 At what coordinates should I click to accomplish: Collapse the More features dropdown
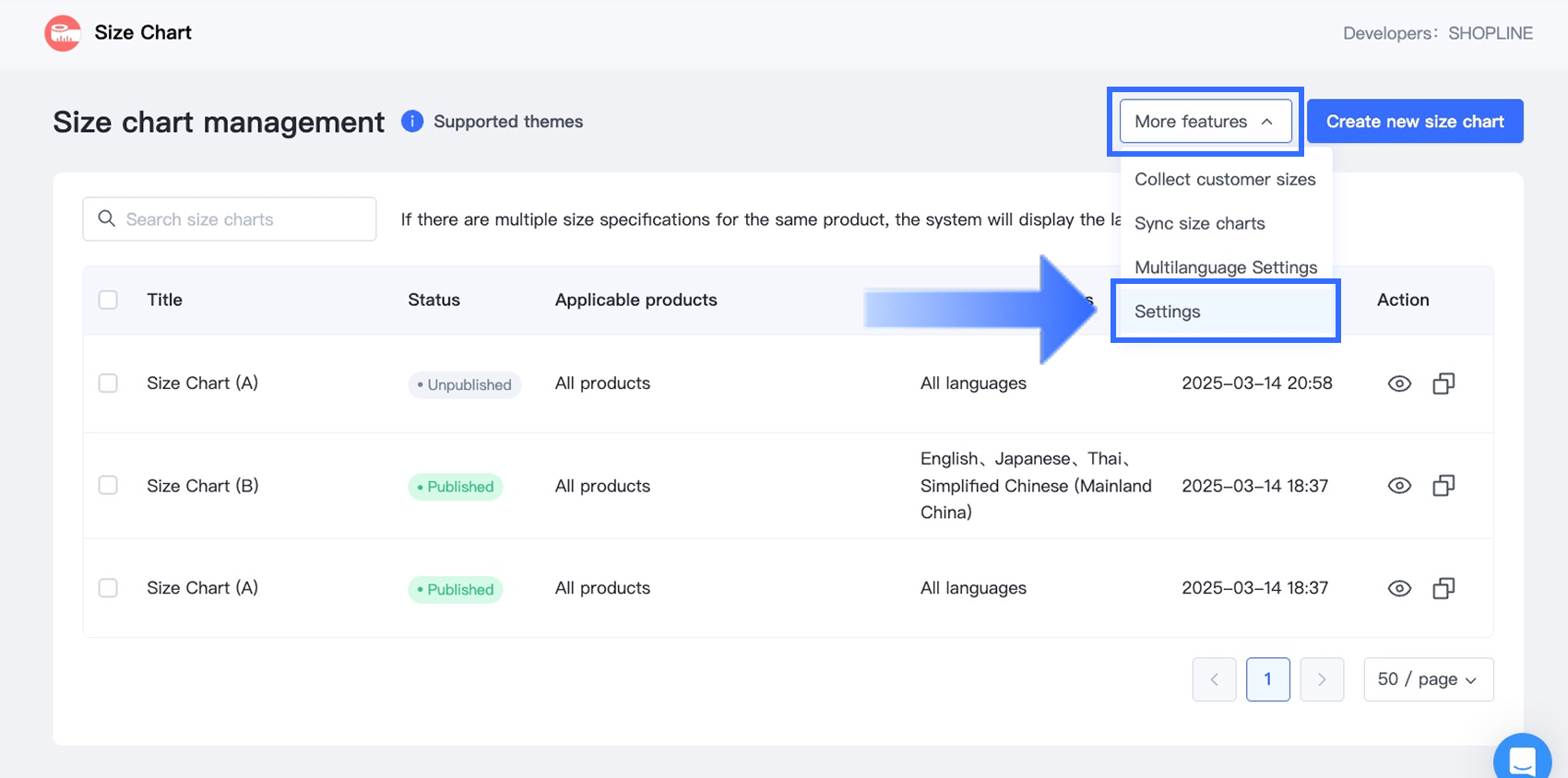coord(1205,122)
